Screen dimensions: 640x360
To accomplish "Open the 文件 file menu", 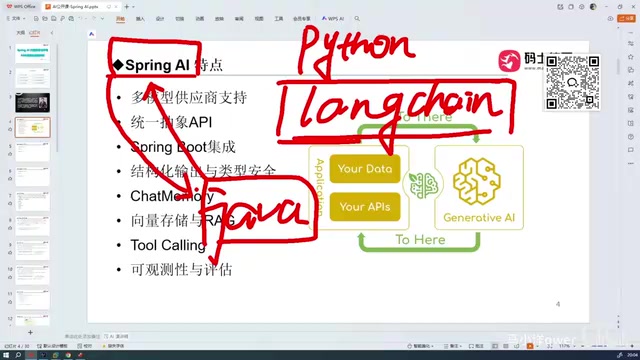I will pos(16,19).
